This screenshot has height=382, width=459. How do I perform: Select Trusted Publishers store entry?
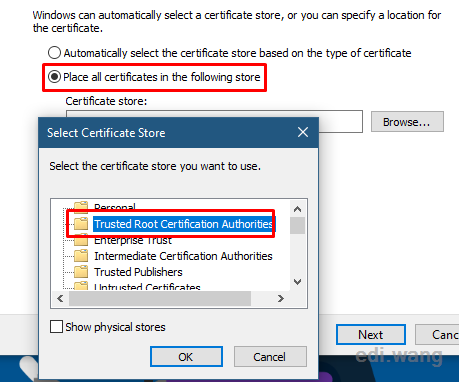pyautogui.click(x=138, y=272)
